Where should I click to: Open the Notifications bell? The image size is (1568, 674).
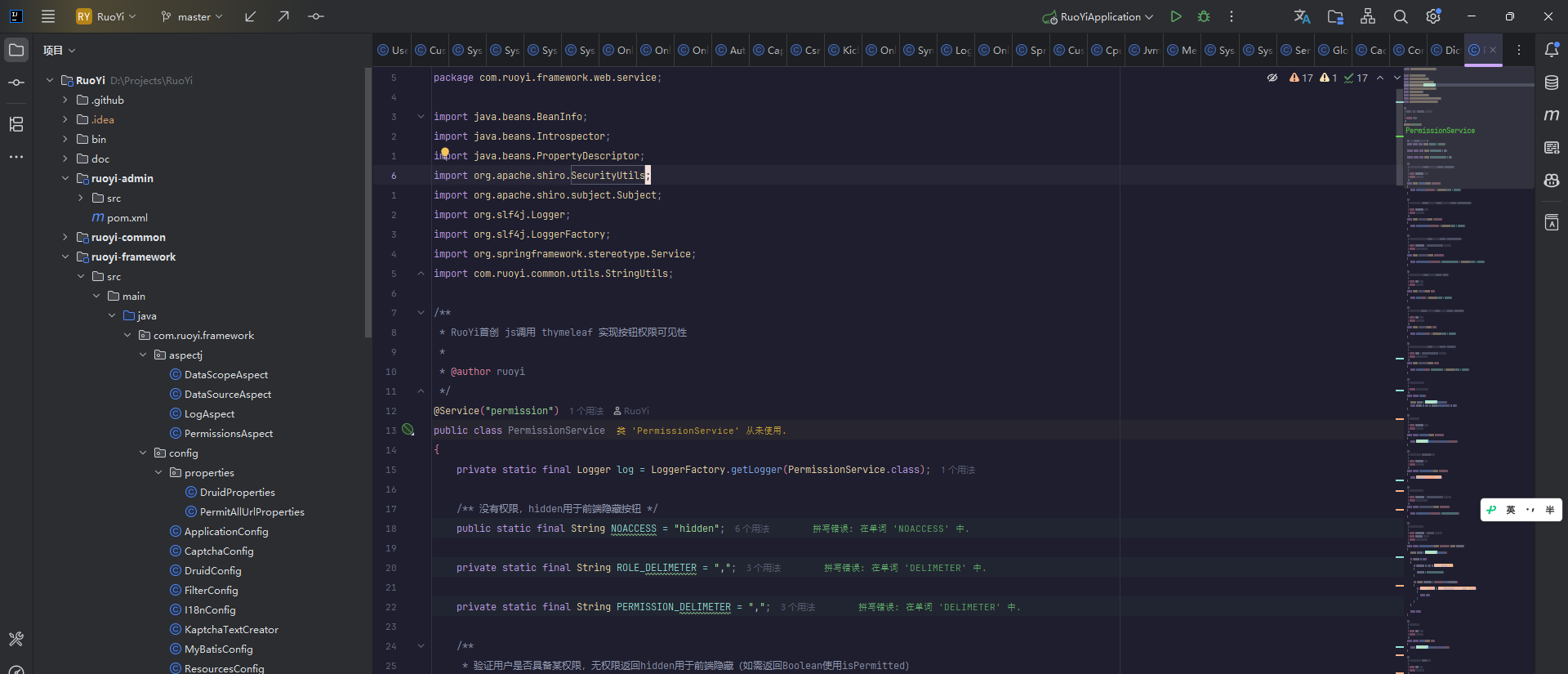[1552, 50]
